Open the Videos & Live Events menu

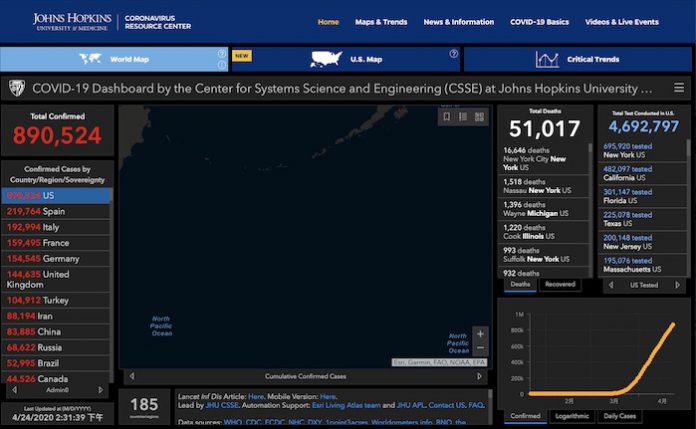point(621,22)
